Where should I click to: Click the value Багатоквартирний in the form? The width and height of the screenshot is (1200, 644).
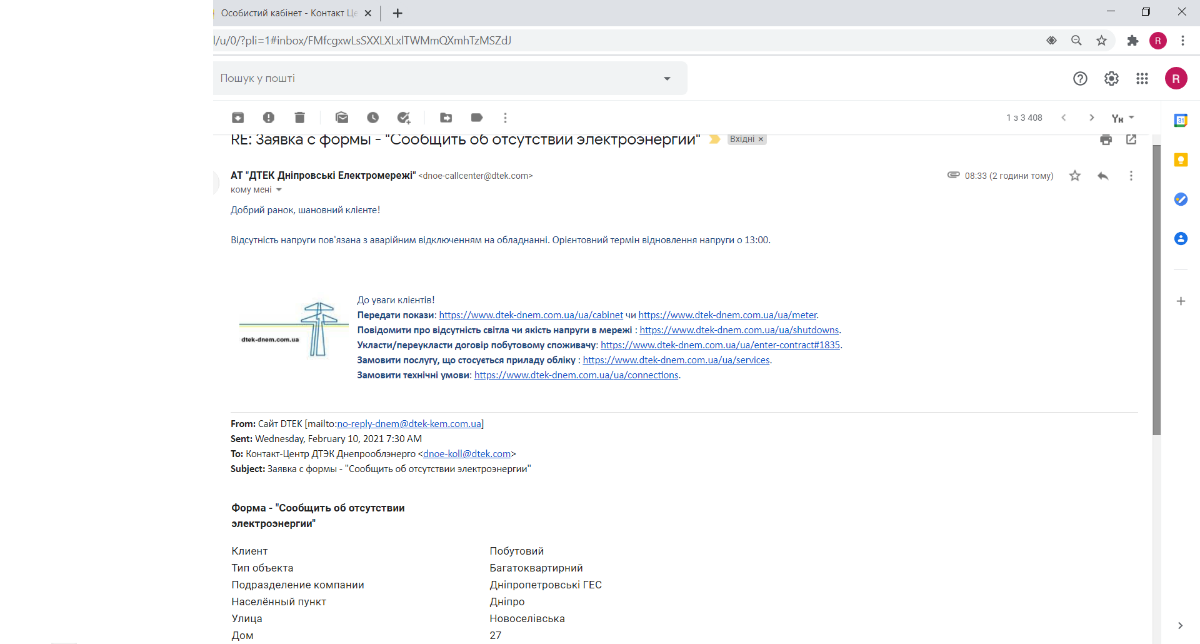pyautogui.click(x=536, y=568)
